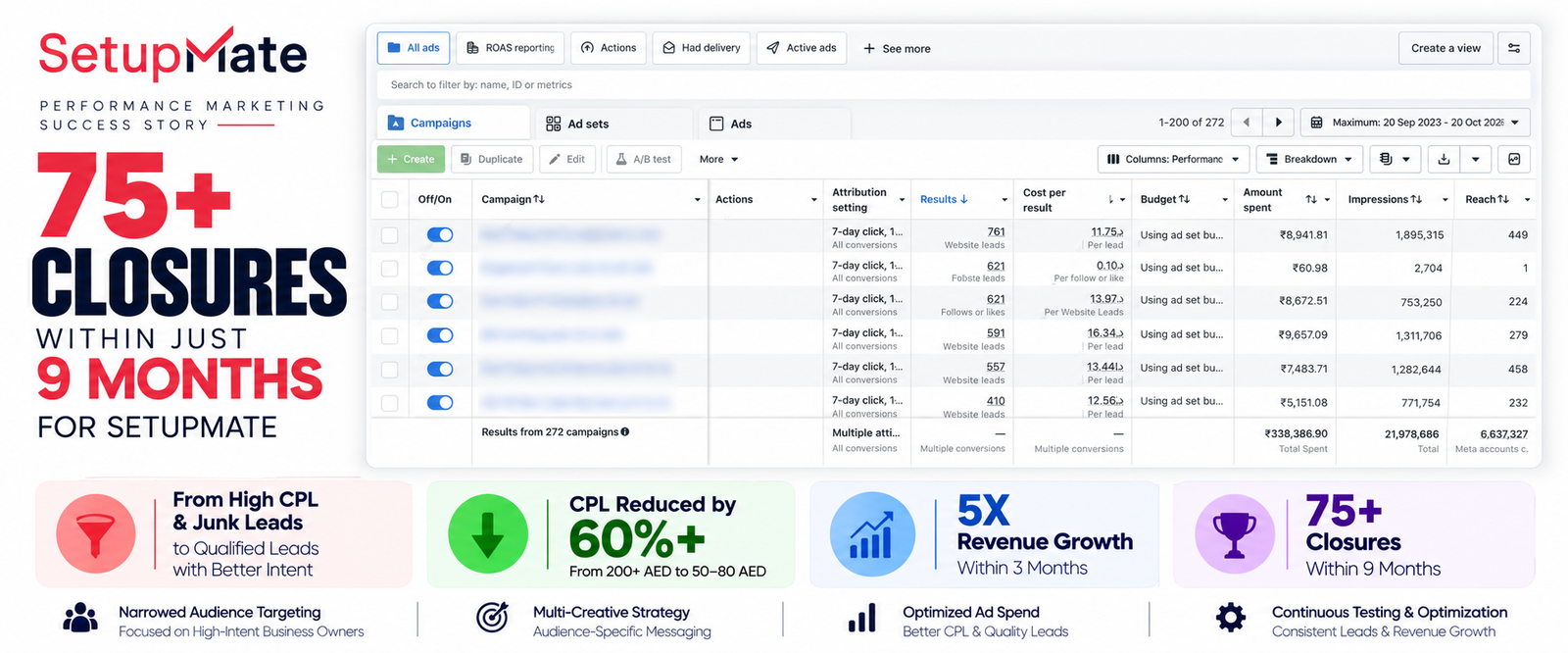The width and height of the screenshot is (1568, 653).
Task: Select the Had delivery view tab
Action: pos(701,48)
